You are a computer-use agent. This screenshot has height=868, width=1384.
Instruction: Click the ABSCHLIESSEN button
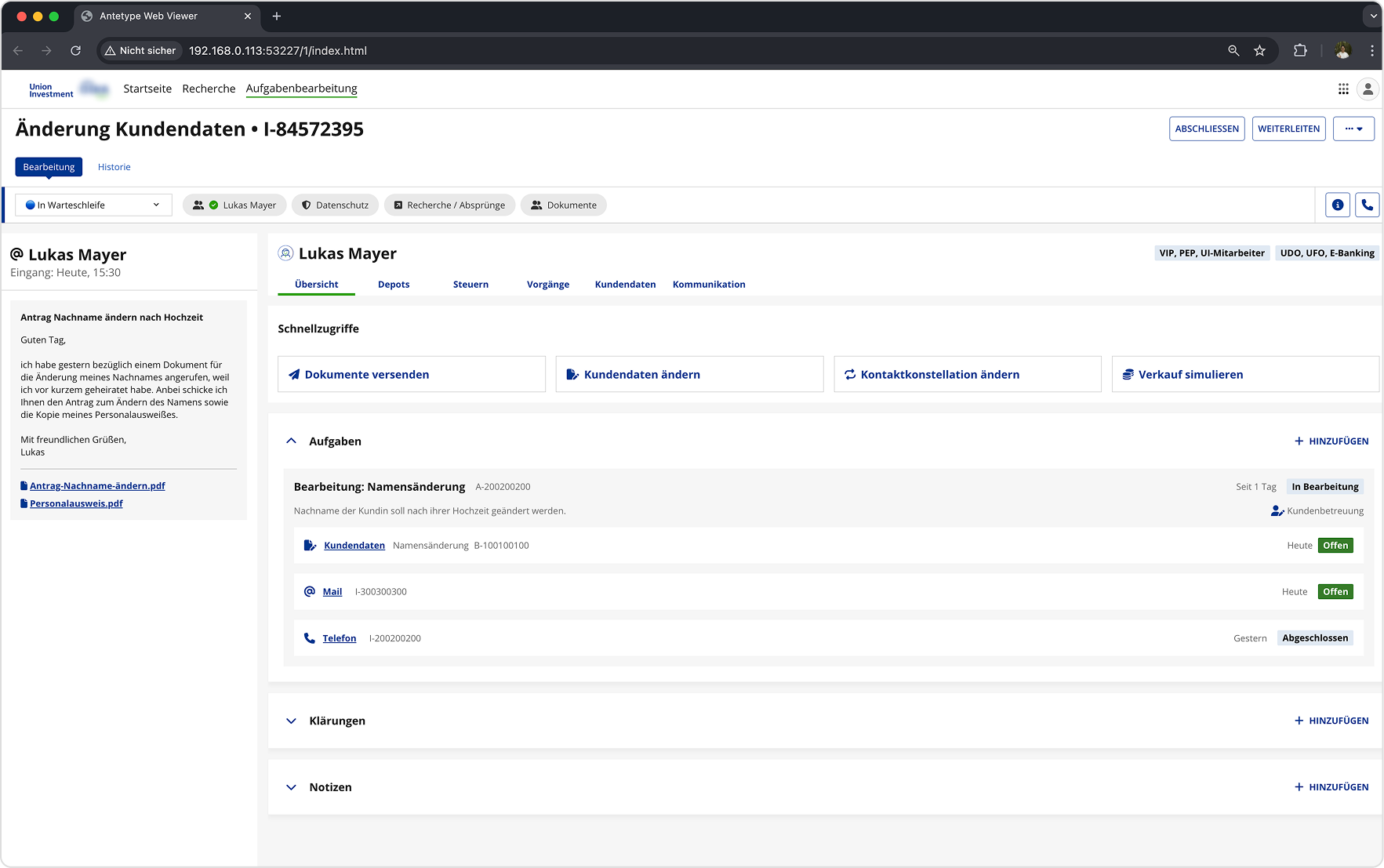1207,129
